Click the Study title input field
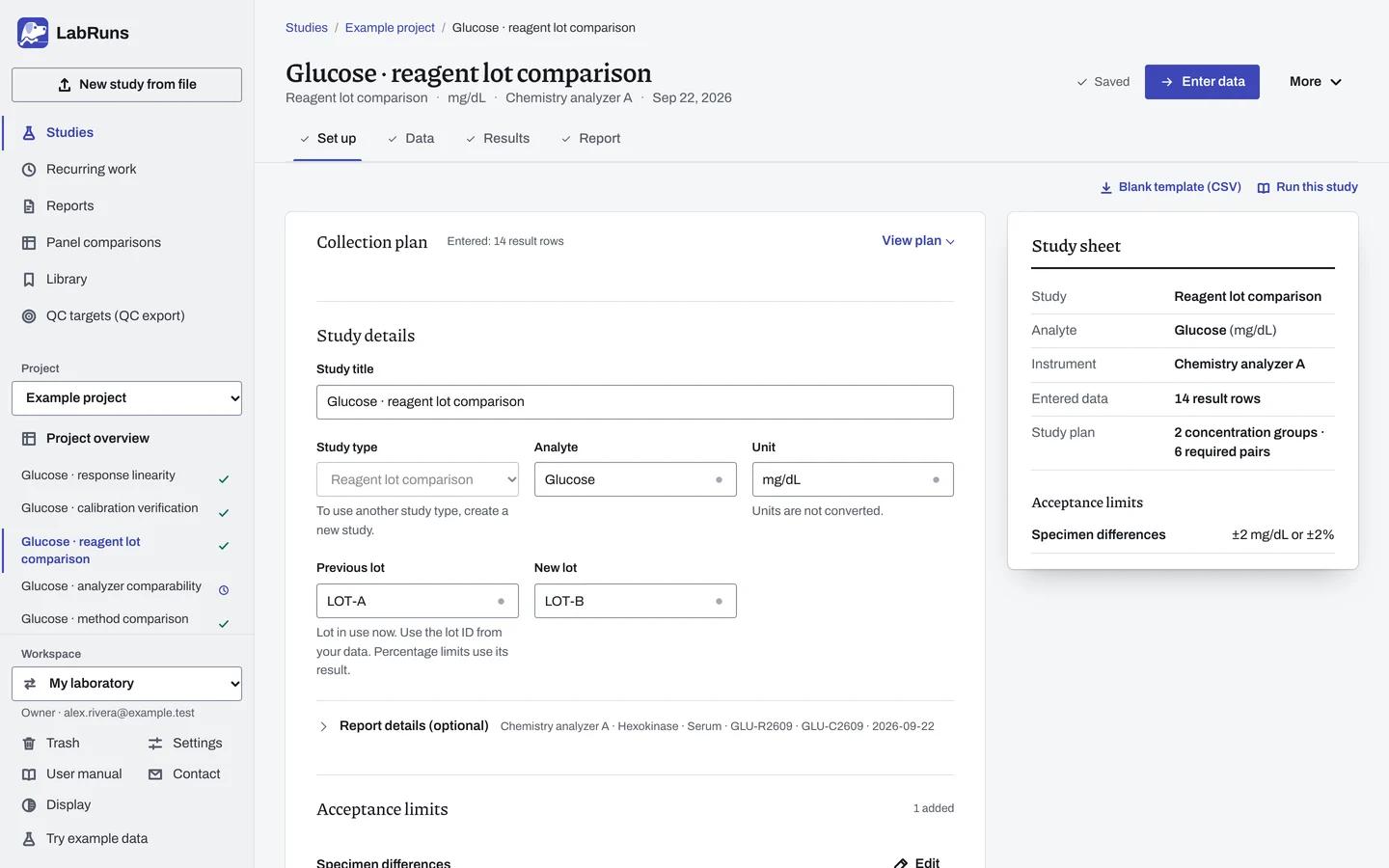This screenshot has width=1389, height=868. [x=635, y=402]
